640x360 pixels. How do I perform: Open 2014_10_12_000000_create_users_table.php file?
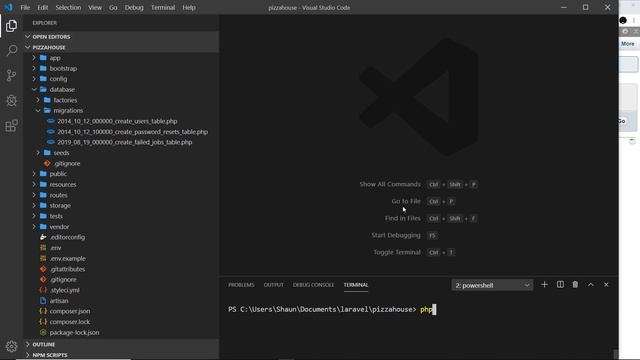point(117,121)
